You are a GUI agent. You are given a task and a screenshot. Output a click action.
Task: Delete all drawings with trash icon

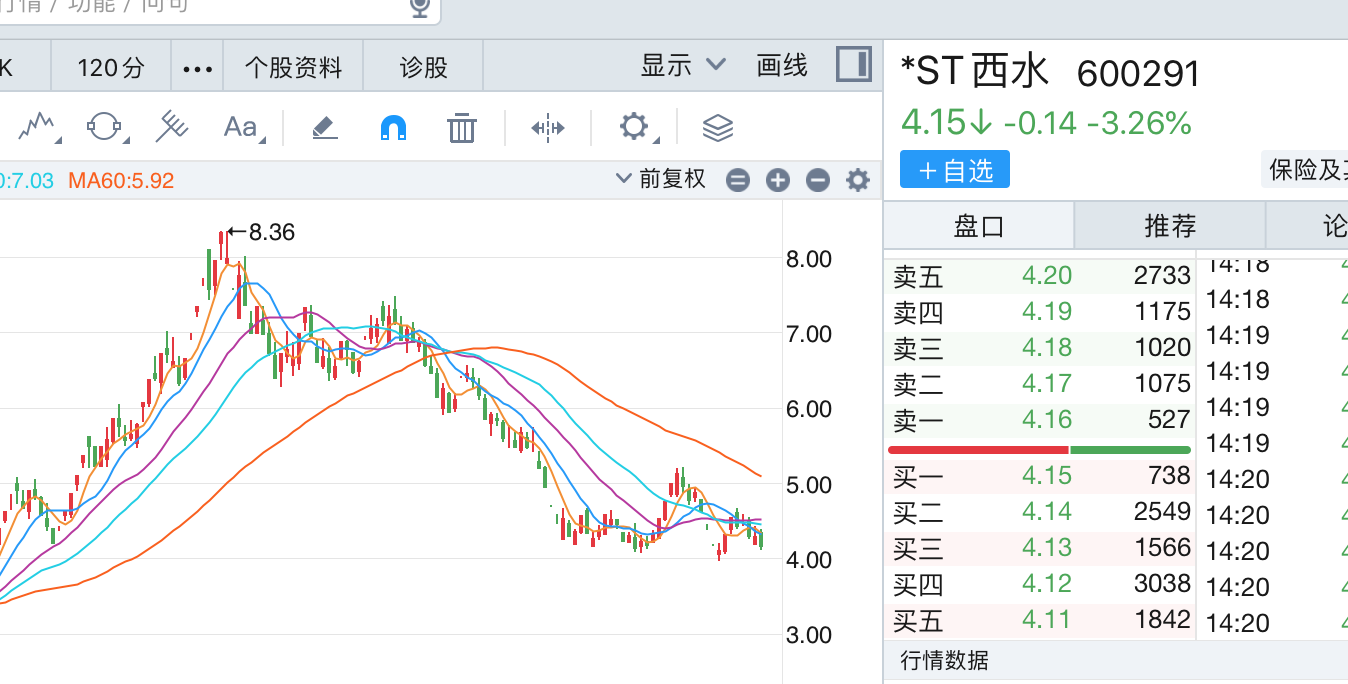(x=461, y=128)
